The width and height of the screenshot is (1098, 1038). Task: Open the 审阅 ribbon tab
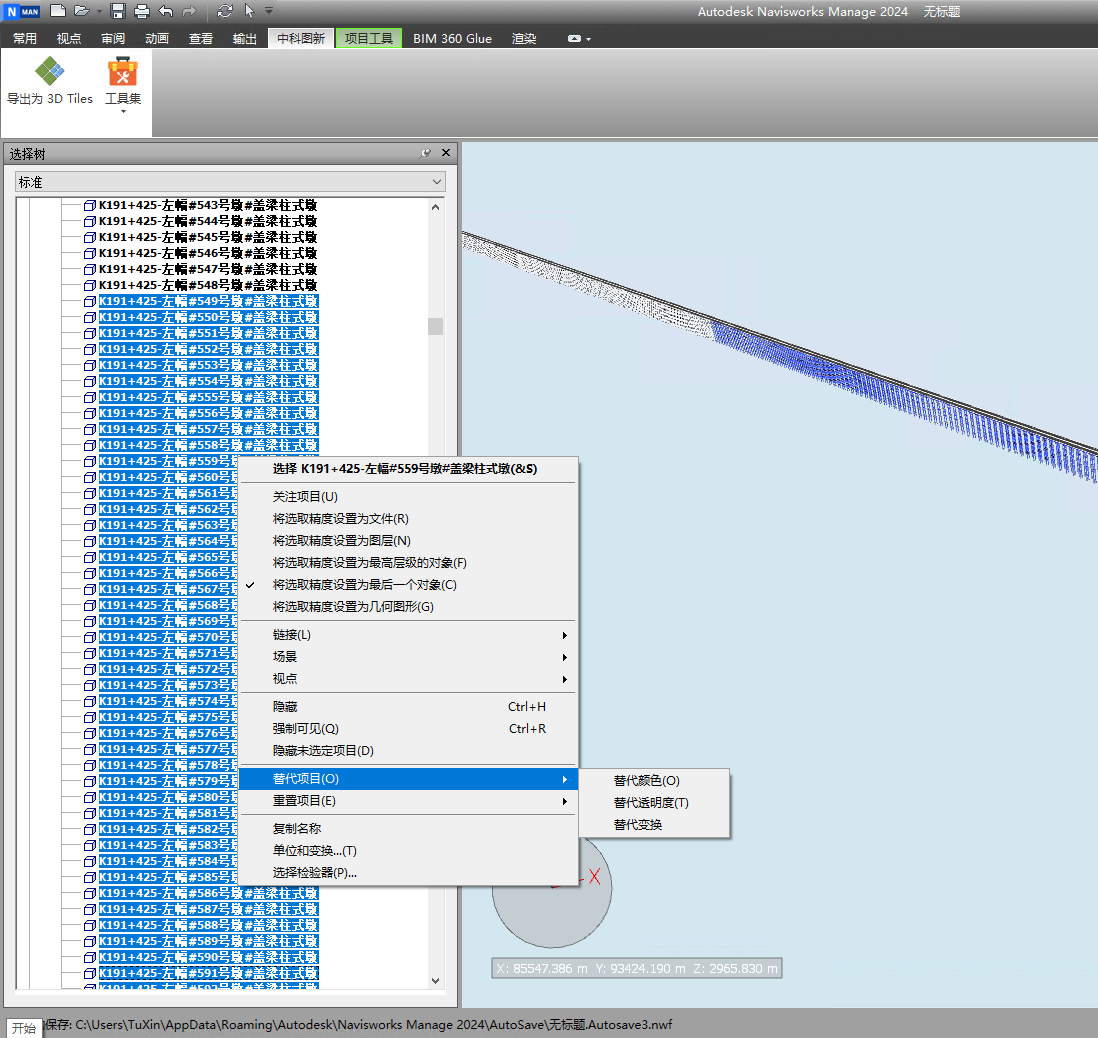pos(113,39)
